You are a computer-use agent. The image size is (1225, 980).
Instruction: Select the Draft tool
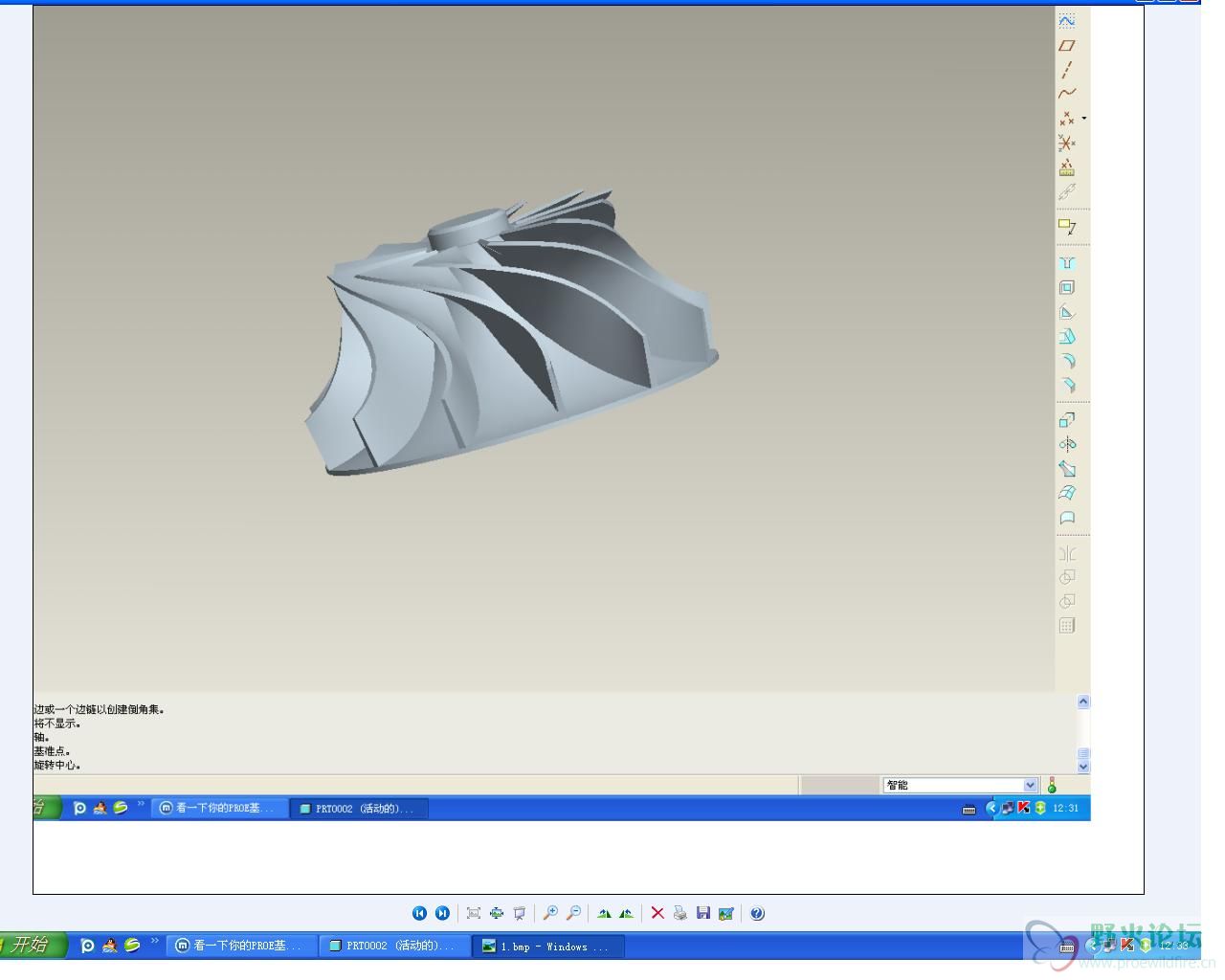tap(1067, 337)
